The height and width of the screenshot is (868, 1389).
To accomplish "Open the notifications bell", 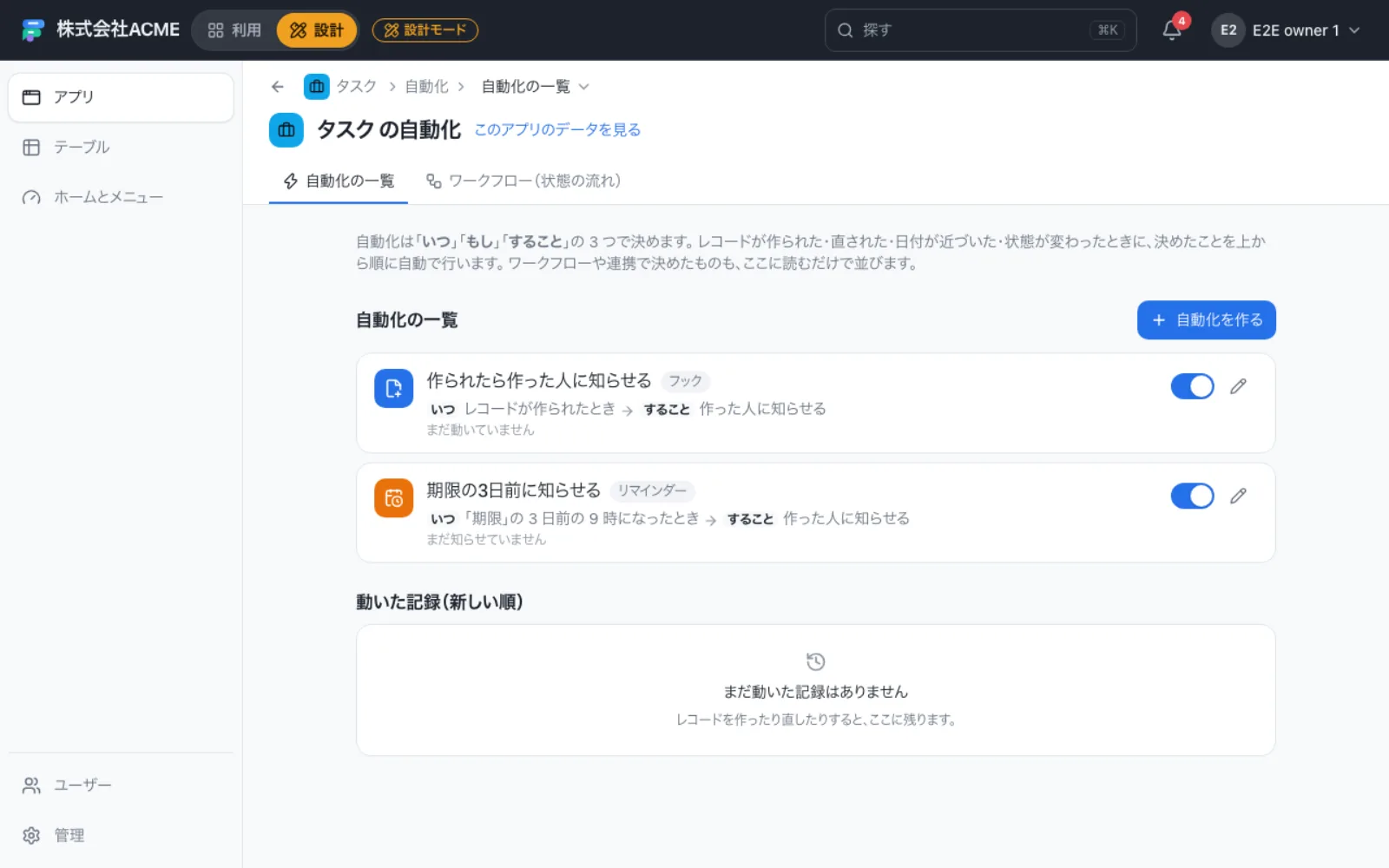I will 1172,30.
